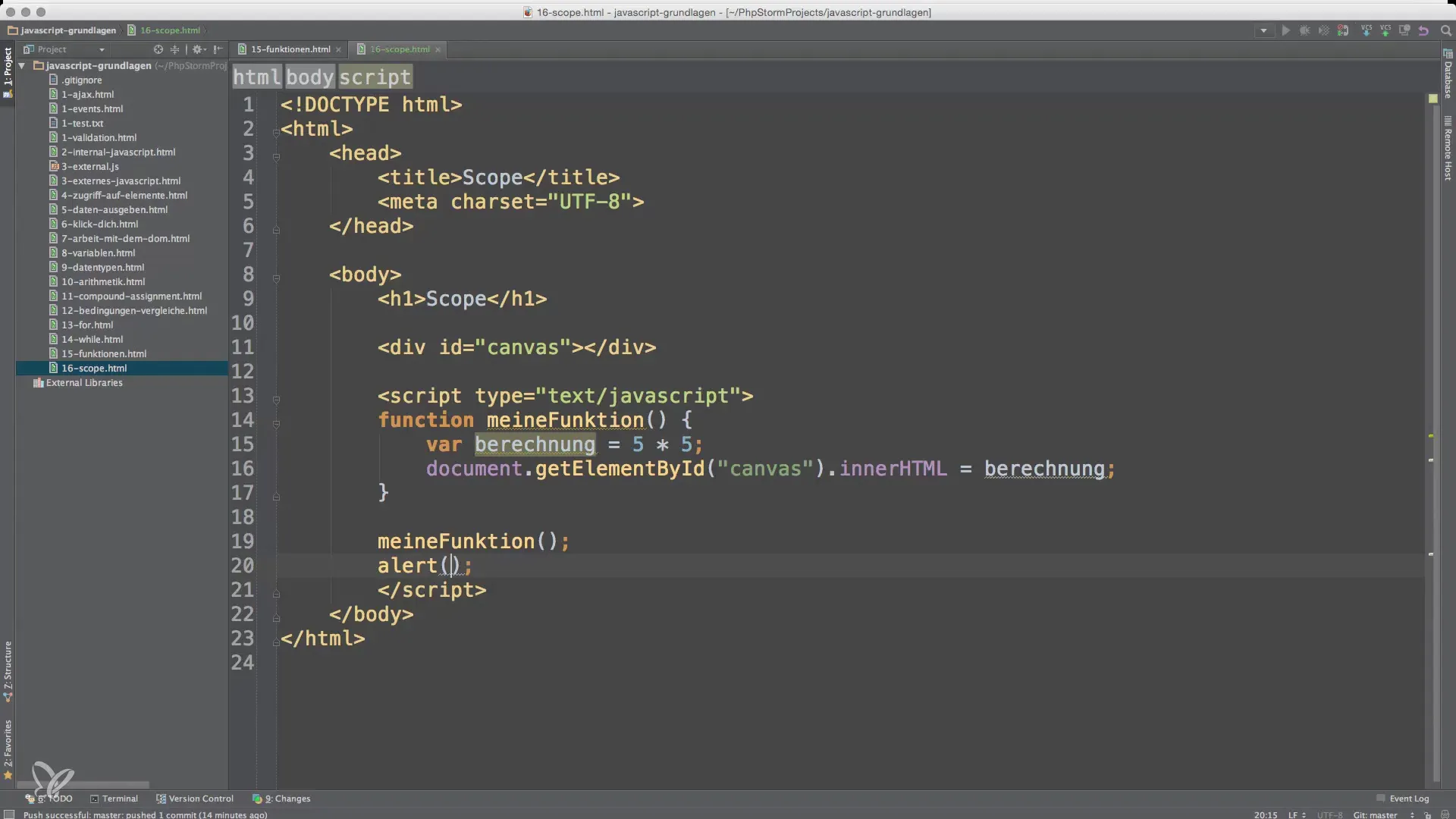The width and height of the screenshot is (1456, 819).
Task: Fold function meineFunktion at line 14
Action: (x=276, y=424)
